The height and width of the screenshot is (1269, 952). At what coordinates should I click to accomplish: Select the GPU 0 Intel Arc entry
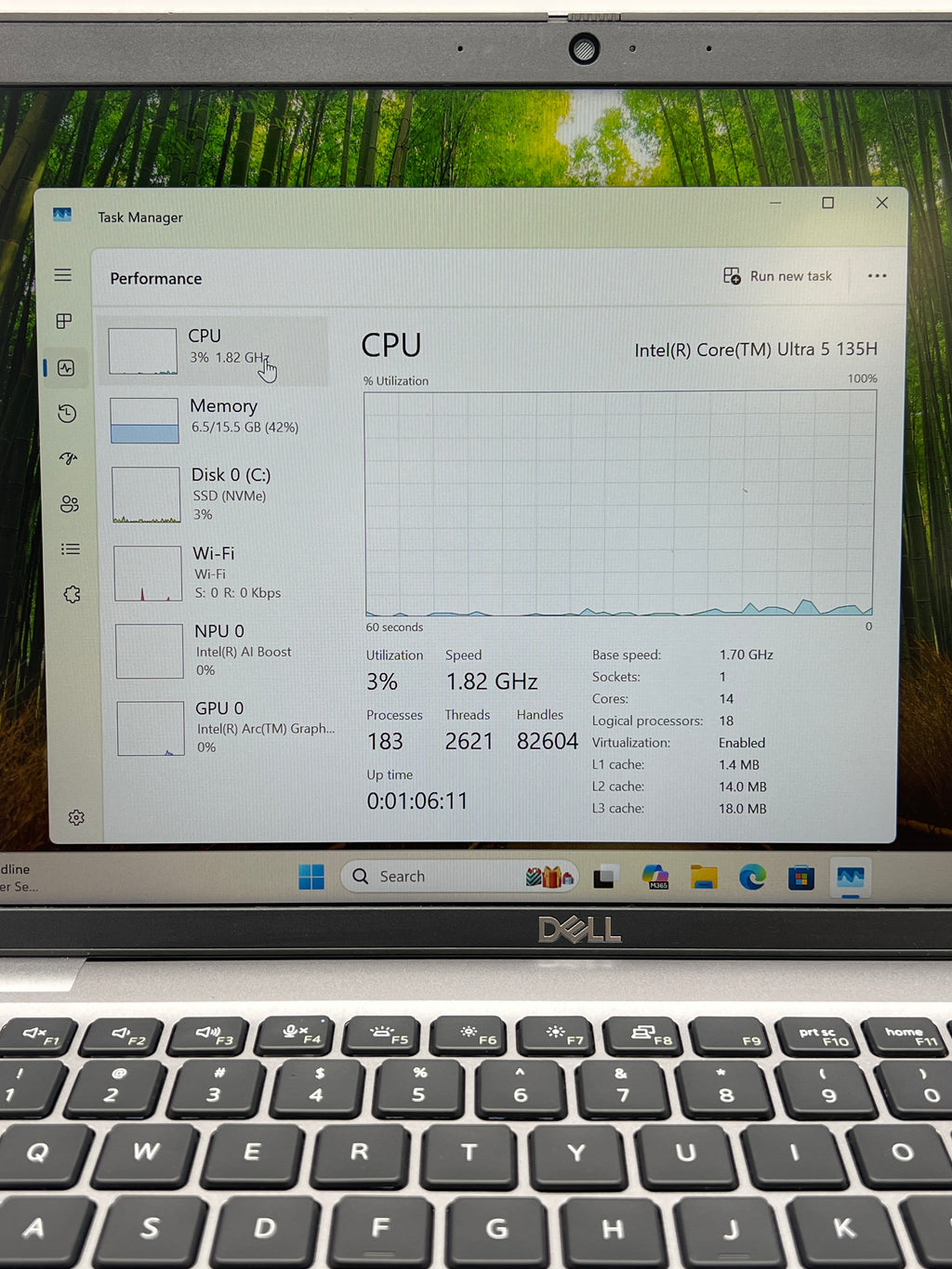point(223,727)
